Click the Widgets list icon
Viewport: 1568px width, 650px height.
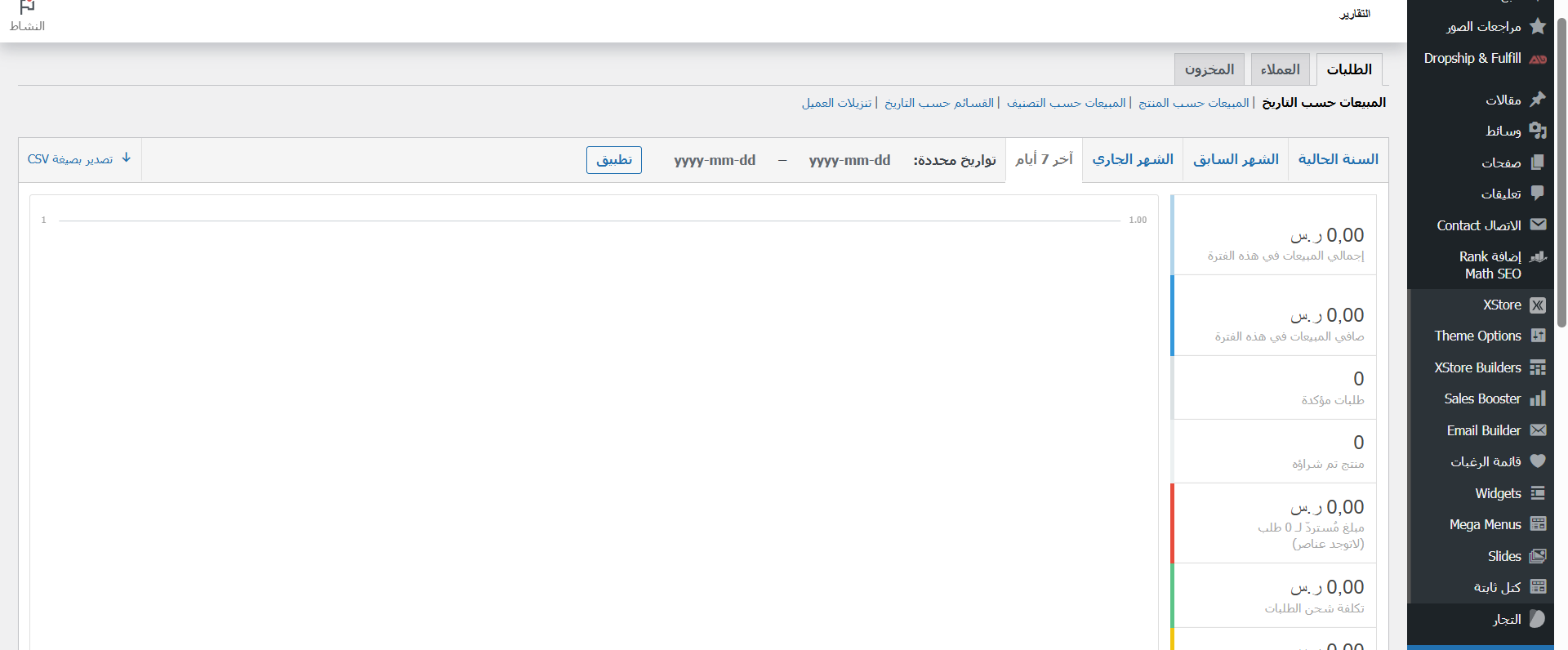point(1538,493)
